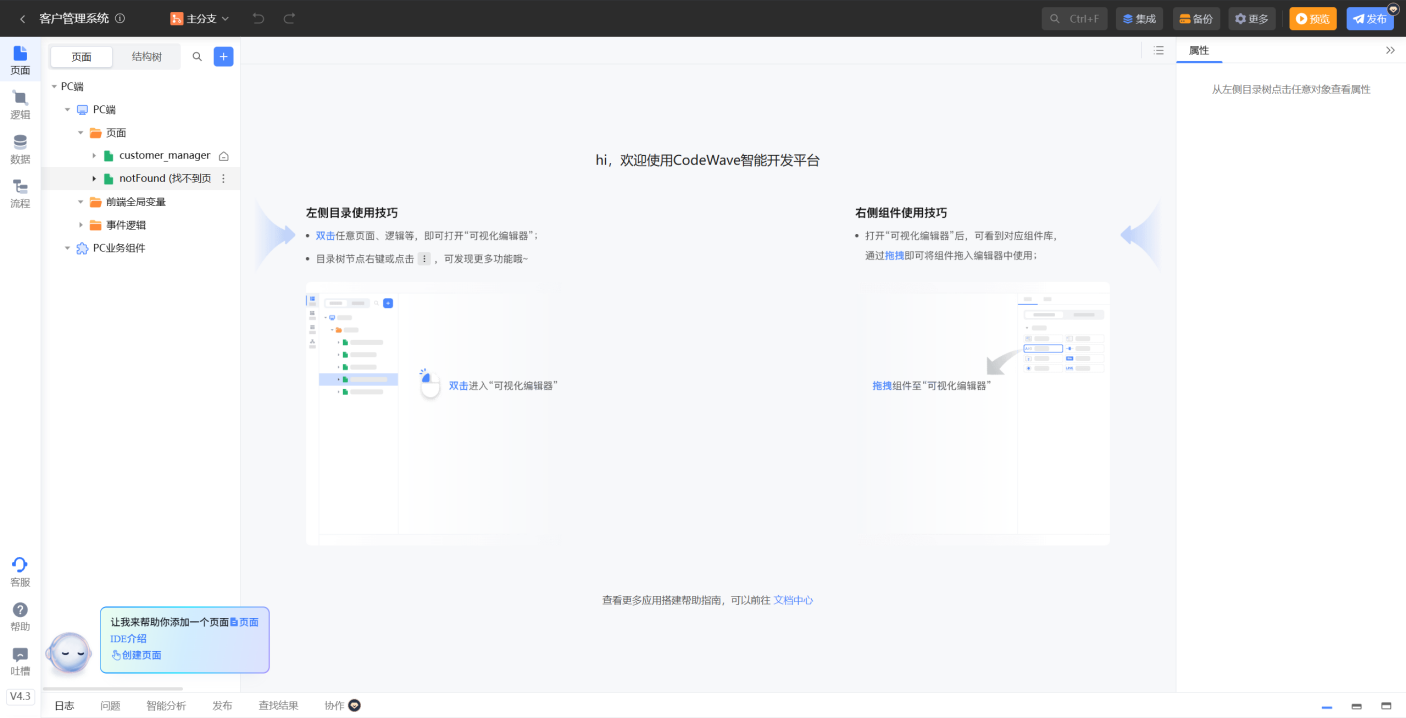Click the tree panel horizontal scrollbar
This screenshot has width=1406, height=718.
[x=112, y=688]
